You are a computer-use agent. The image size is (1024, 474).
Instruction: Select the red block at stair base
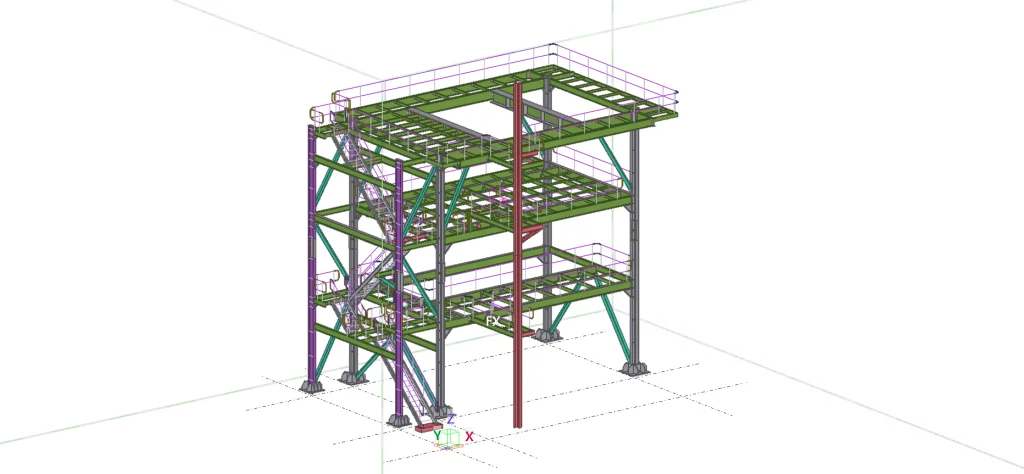429,428
